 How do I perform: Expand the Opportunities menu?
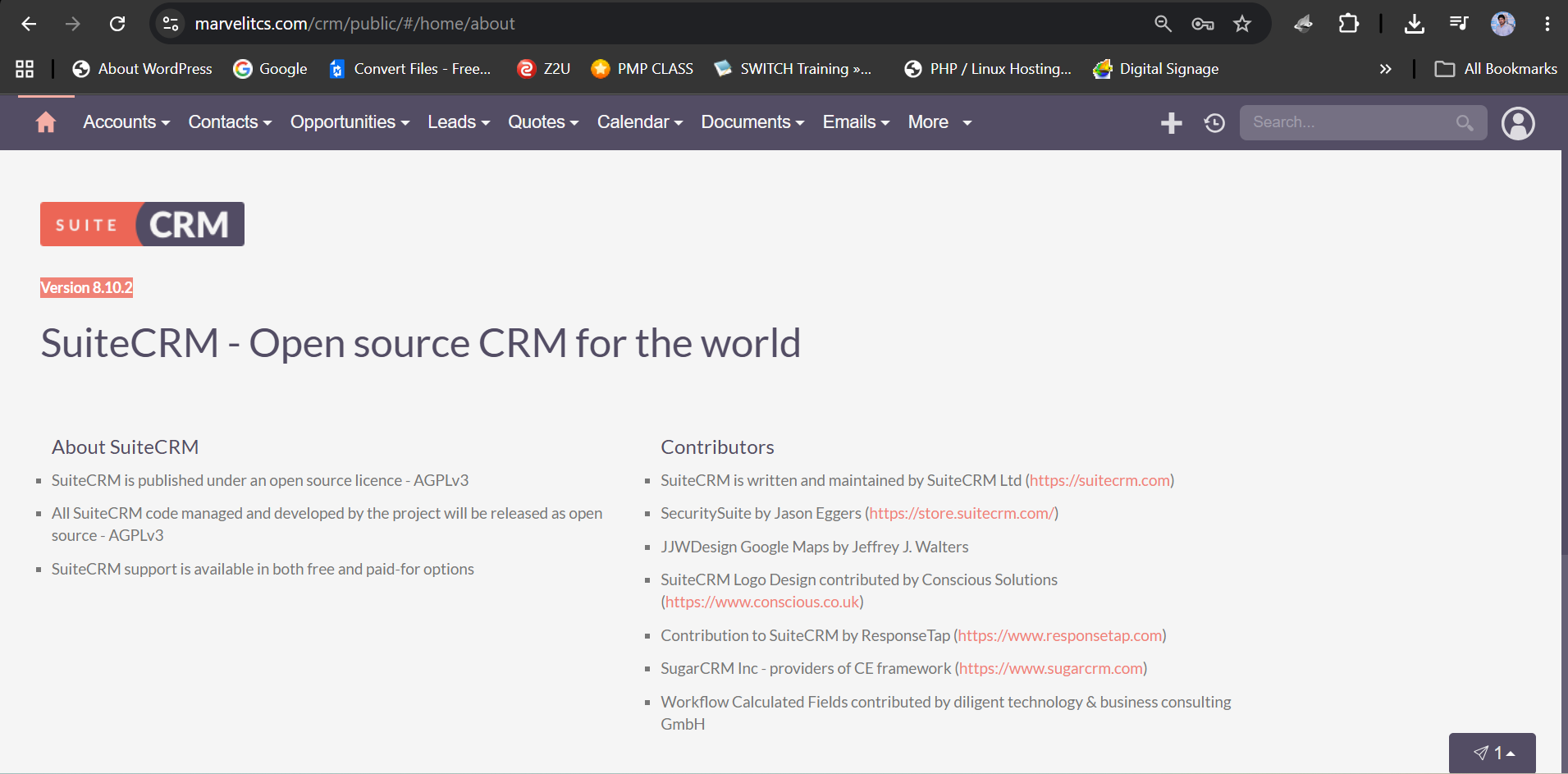click(350, 122)
